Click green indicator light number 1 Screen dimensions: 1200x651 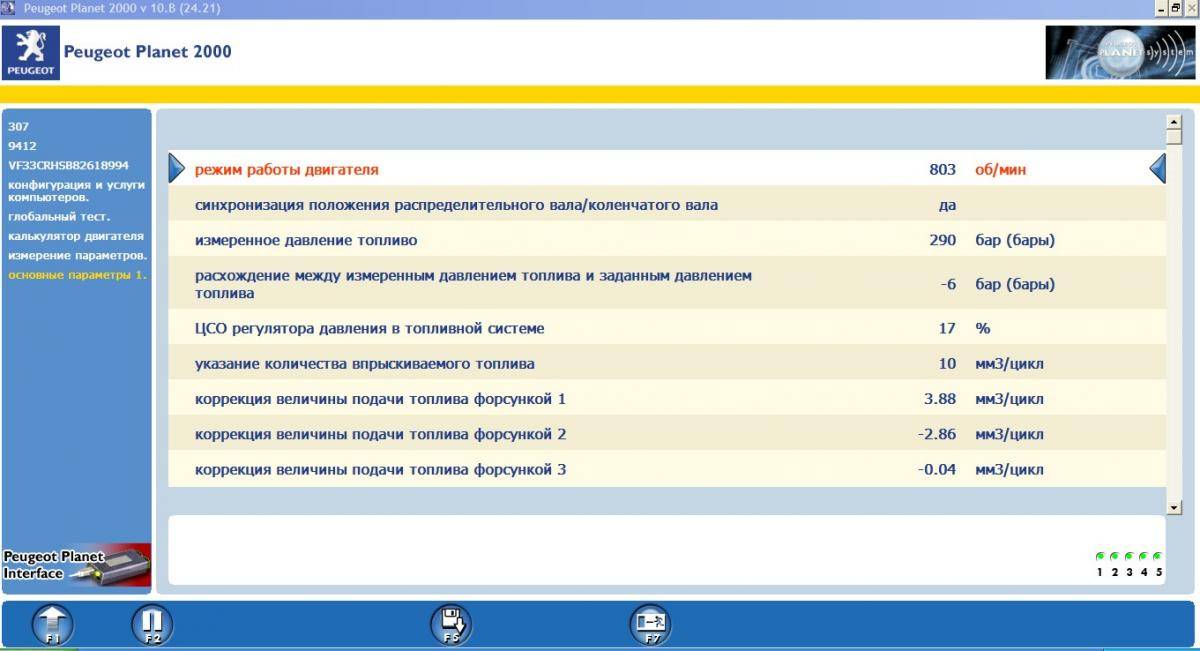click(1100, 556)
